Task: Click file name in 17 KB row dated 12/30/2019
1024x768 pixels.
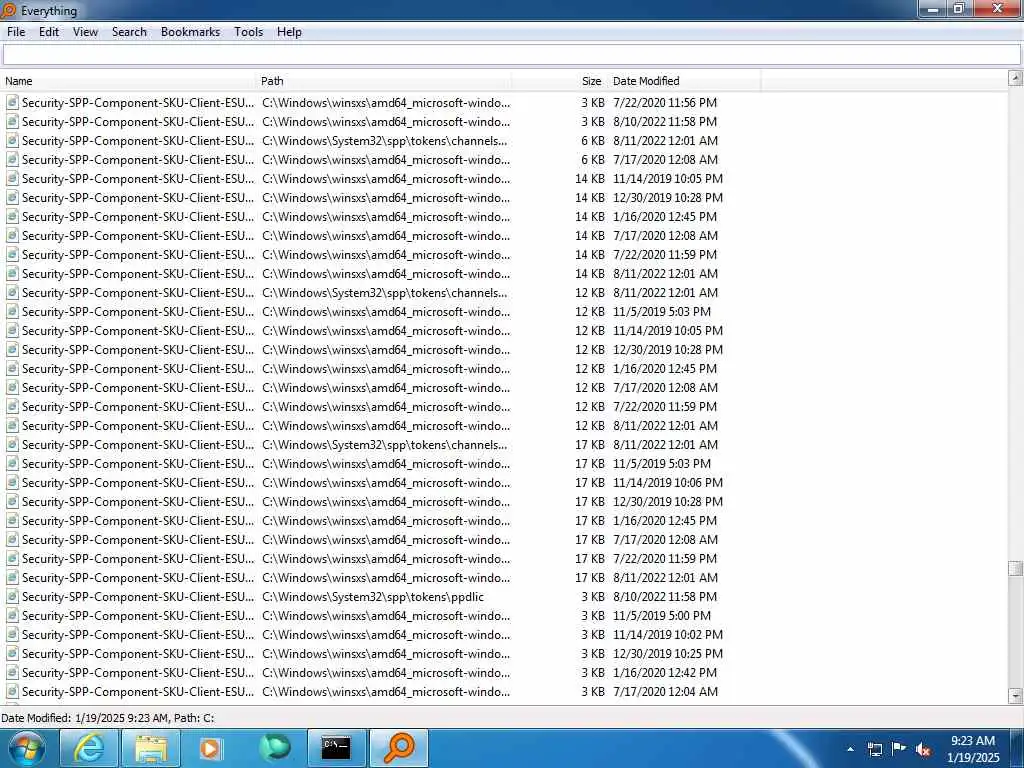Action: click(138, 502)
